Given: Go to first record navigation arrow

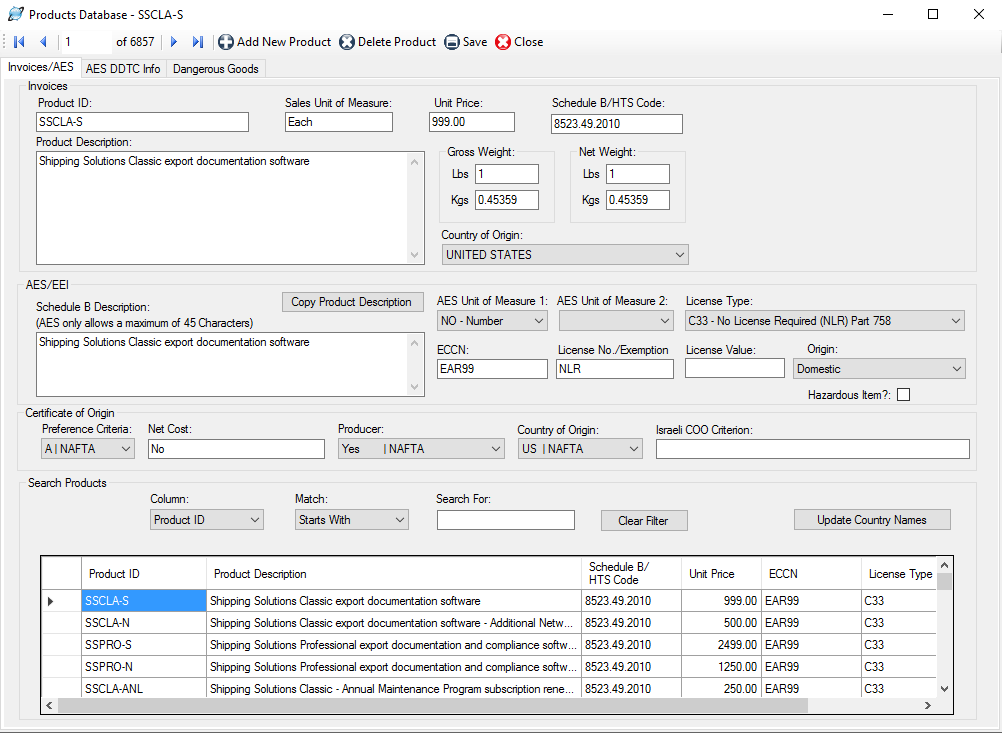Looking at the screenshot, I should pyautogui.click(x=19, y=42).
